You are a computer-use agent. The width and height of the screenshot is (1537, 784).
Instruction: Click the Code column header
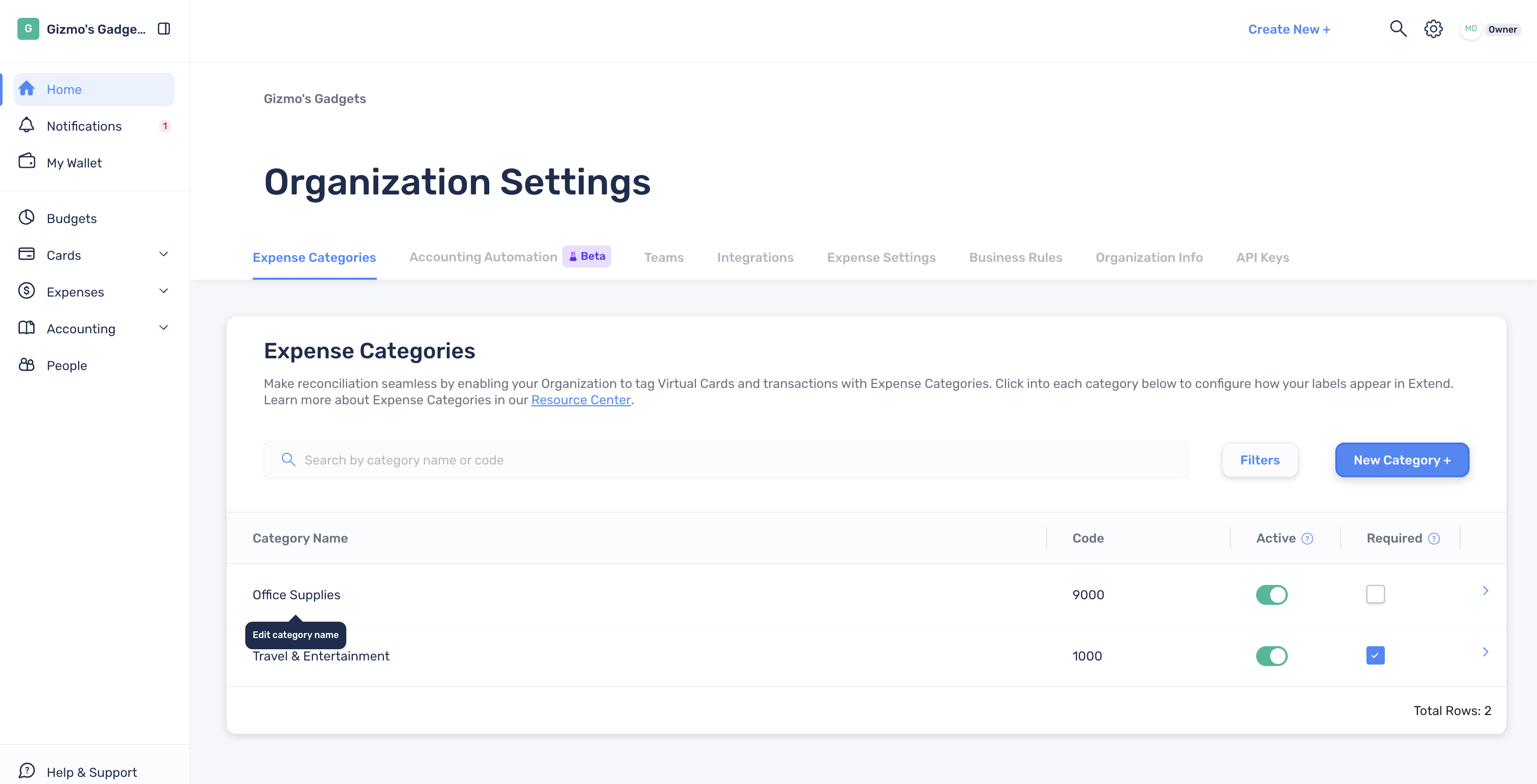point(1088,538)
